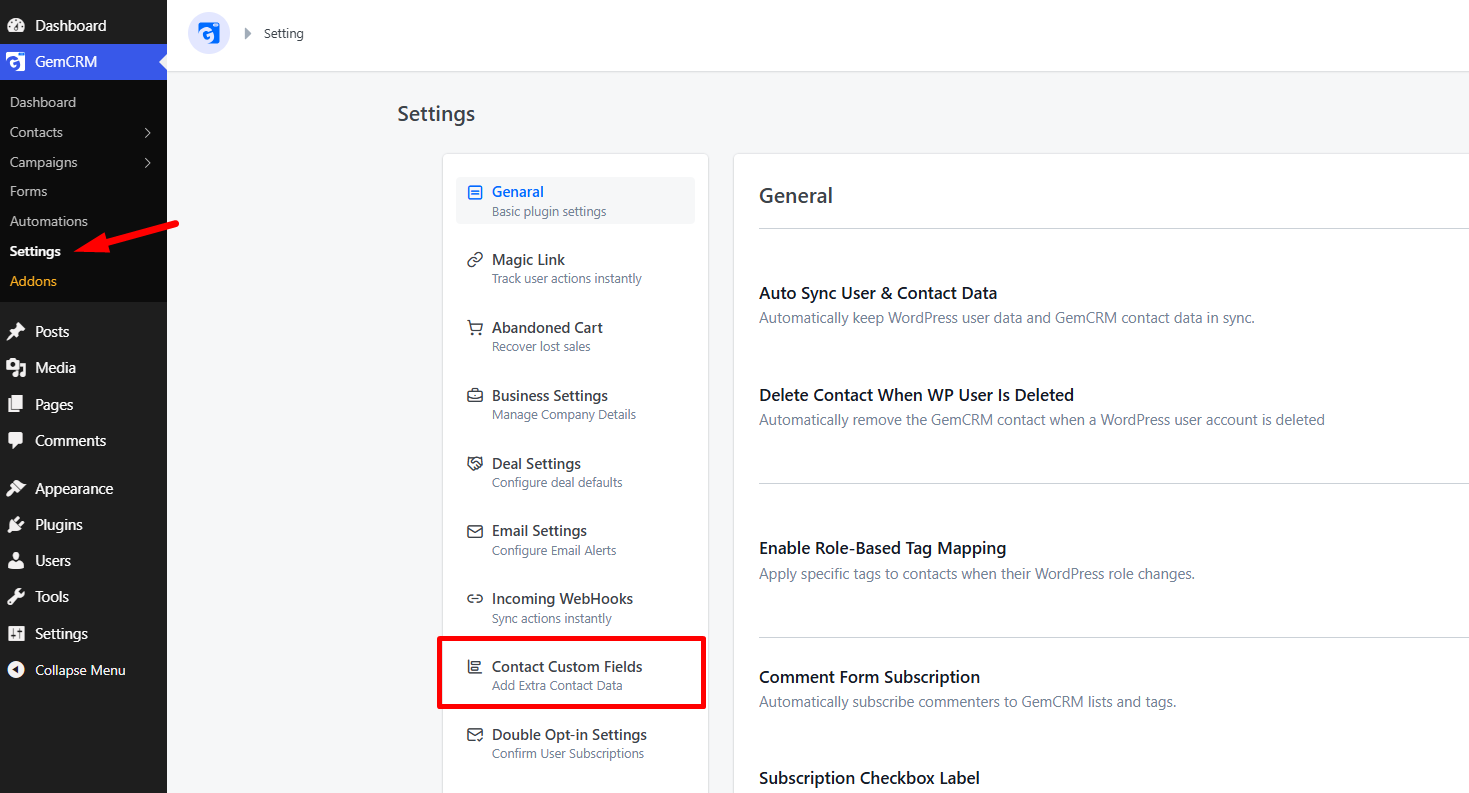Go to the Forms submenu item
This screenshot has height=793, width=1469.
[29, 191]
